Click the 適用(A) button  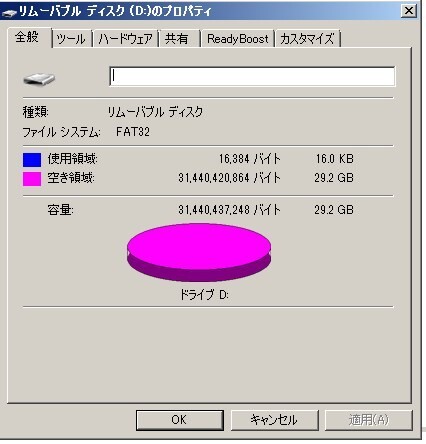[369, 420]
